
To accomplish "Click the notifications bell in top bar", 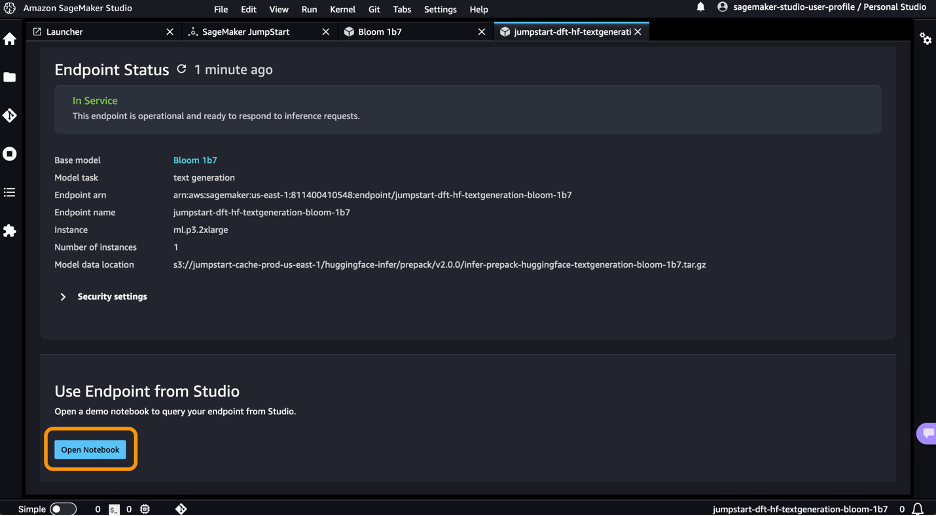I will tap(701, 7).
